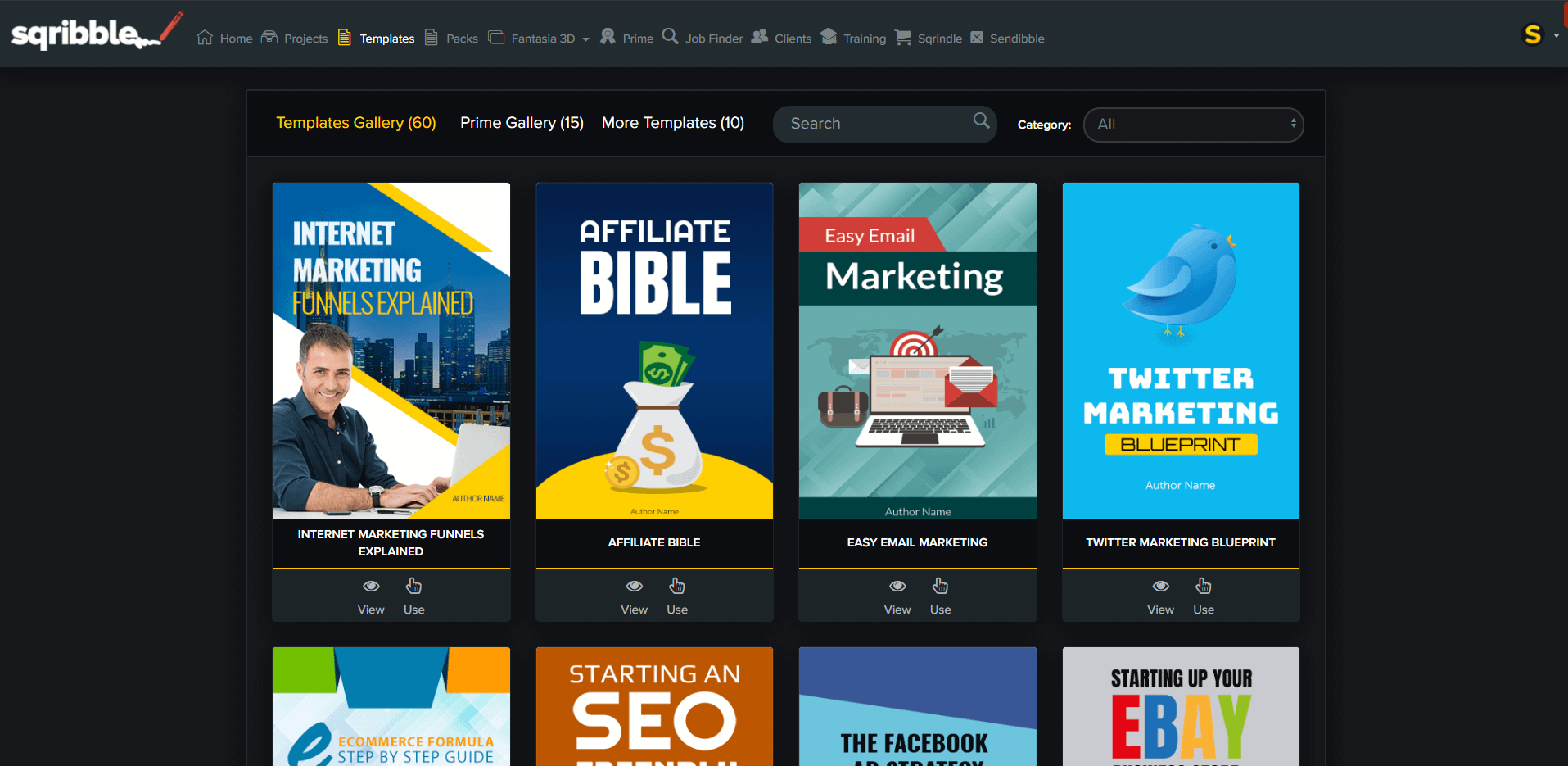Screen dimensions: 1568x766
Task: Click the Packs page icon
Action: [432, 37]
